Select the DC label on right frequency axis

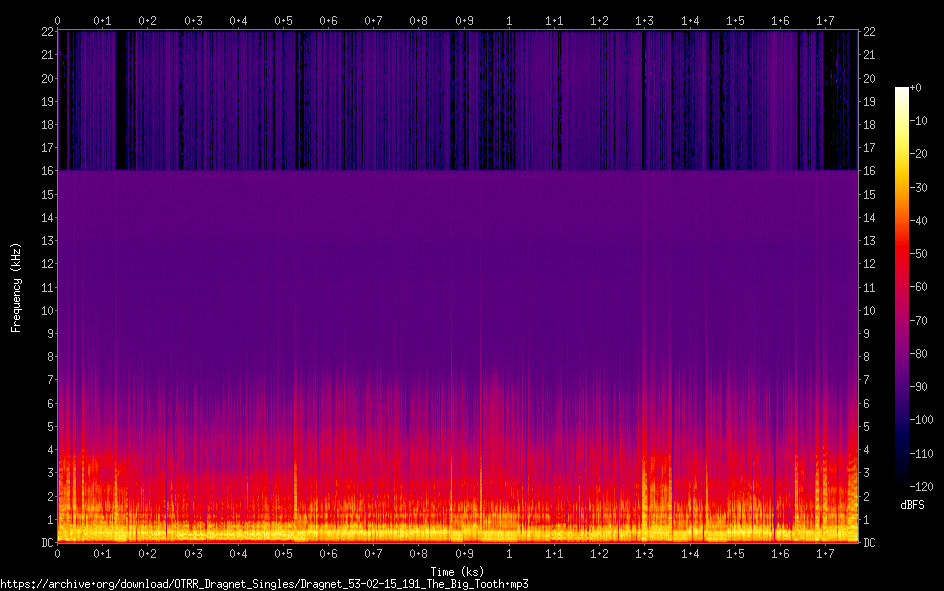point(870,543)
